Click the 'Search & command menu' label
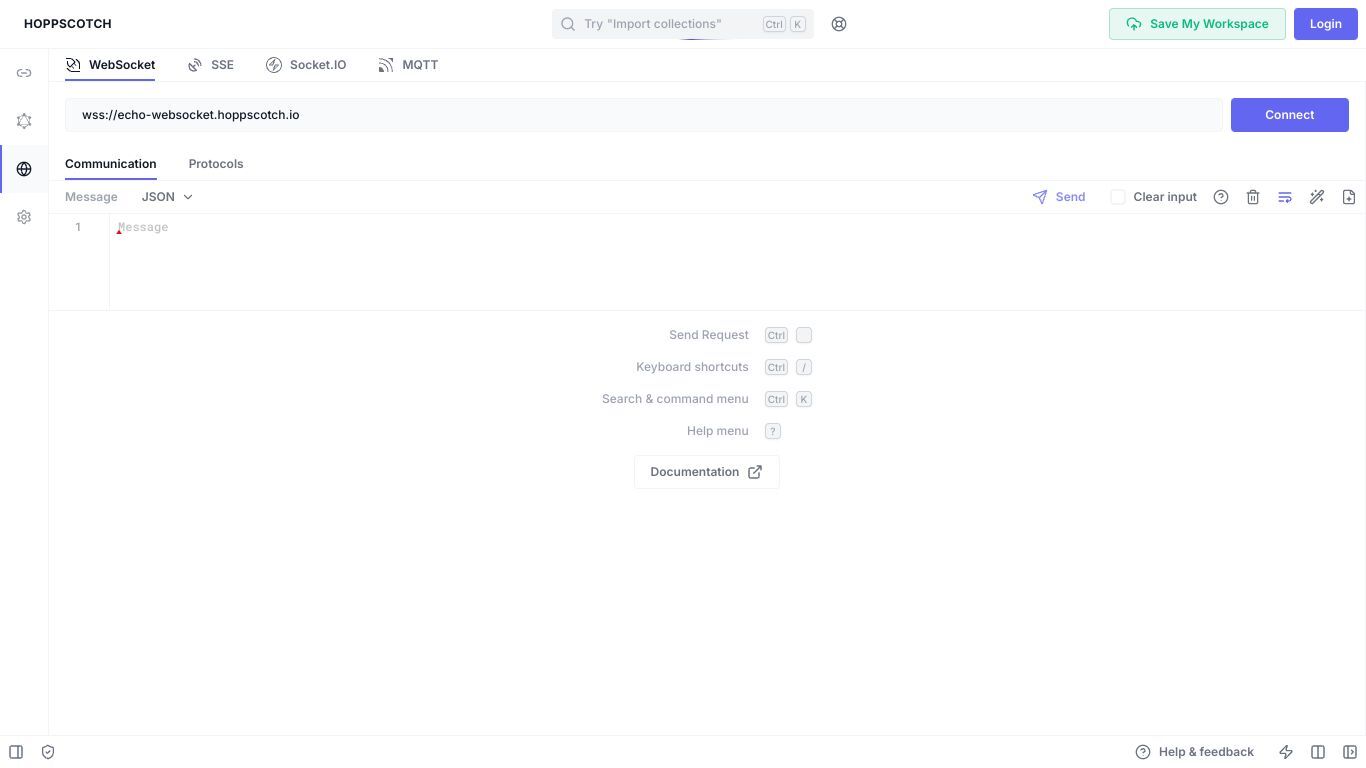The height and width of the screenshot is (768, 1366). click(x=675, y=399)
